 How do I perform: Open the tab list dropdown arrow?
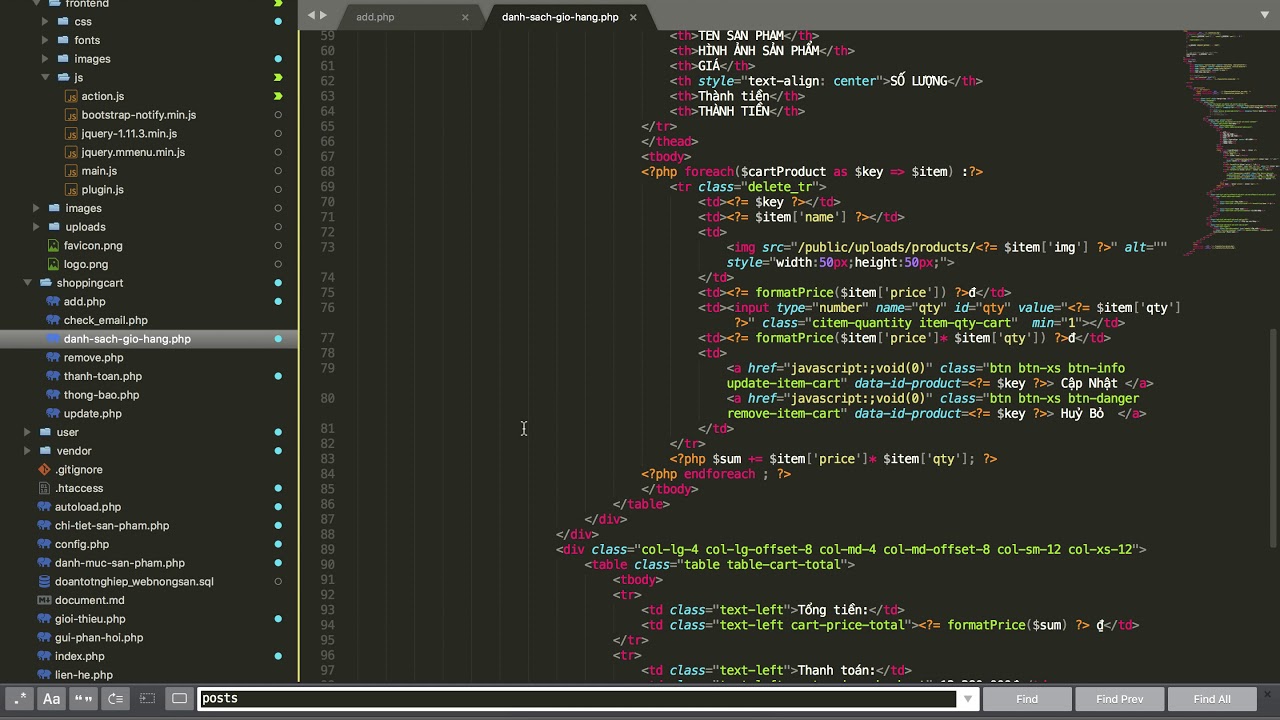1265,15
